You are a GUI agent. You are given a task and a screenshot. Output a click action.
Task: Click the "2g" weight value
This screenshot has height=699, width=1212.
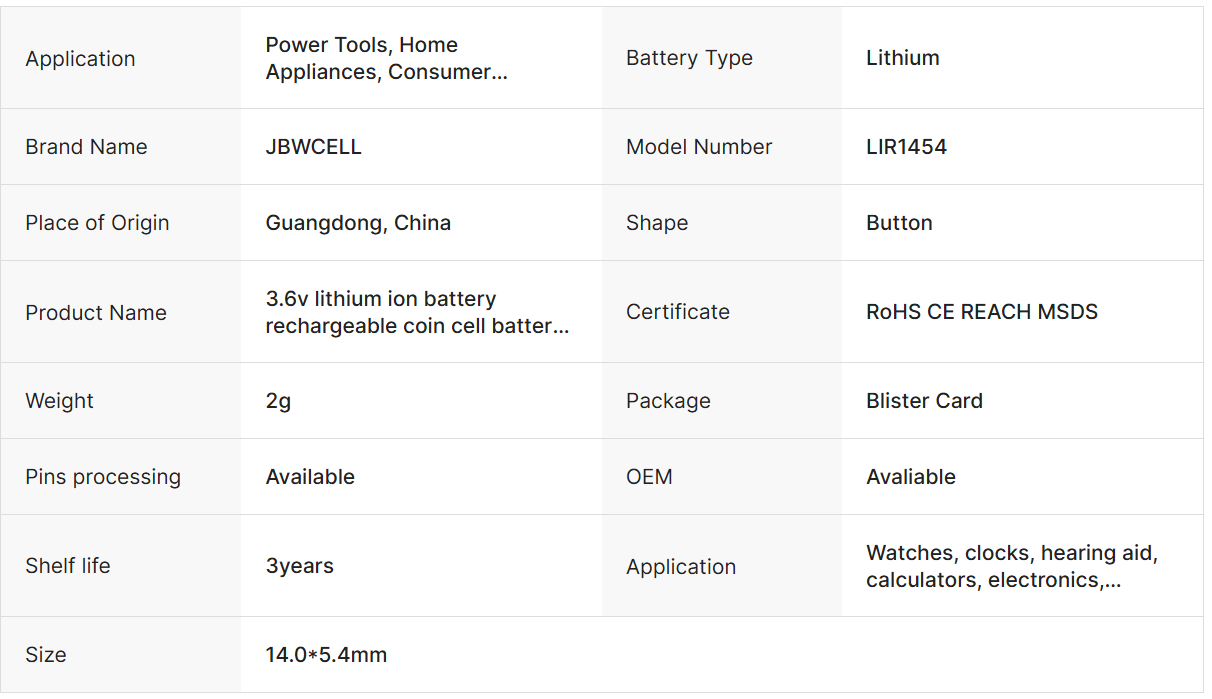[x=278, y=401]
